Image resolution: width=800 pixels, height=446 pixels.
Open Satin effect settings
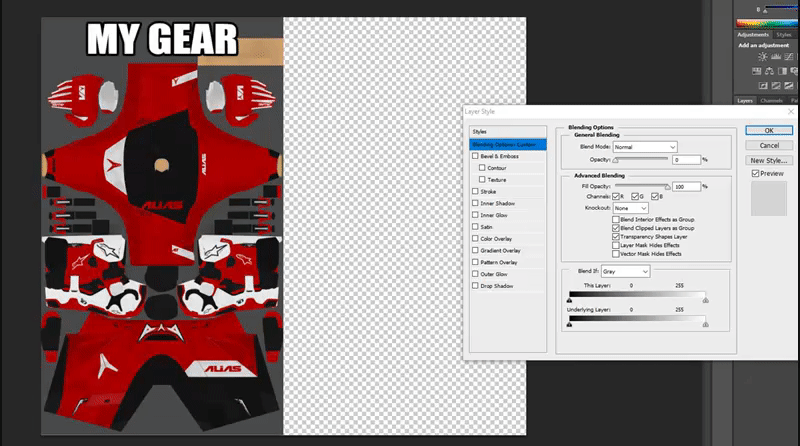click(x=486, y=227)
